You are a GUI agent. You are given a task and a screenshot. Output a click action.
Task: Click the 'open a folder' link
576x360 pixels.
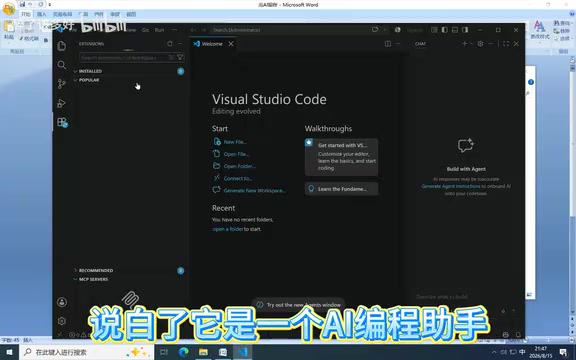tap(228, 229)
